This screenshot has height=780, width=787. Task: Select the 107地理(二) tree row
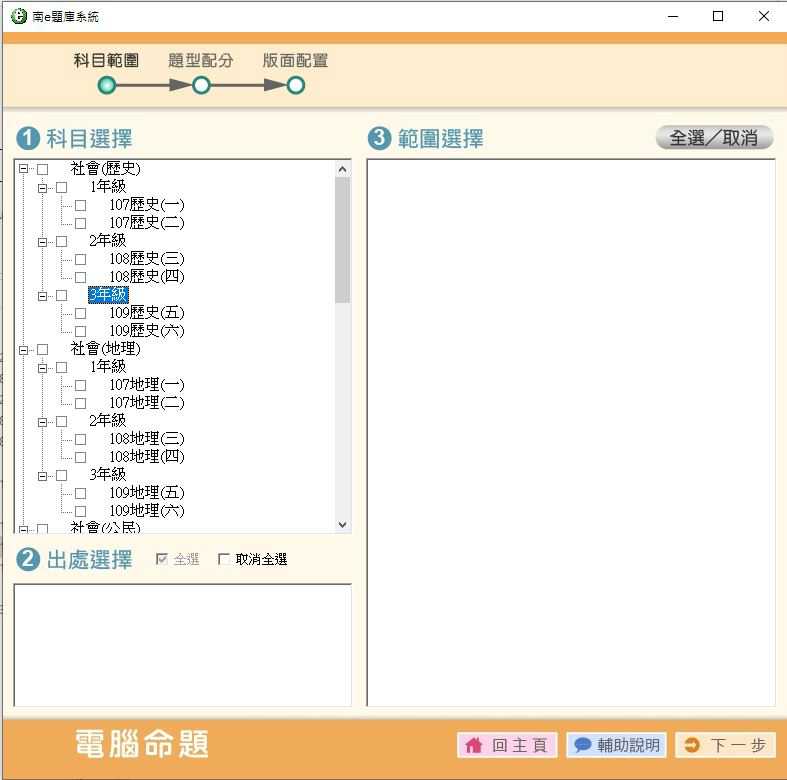[x=147, y=403]
